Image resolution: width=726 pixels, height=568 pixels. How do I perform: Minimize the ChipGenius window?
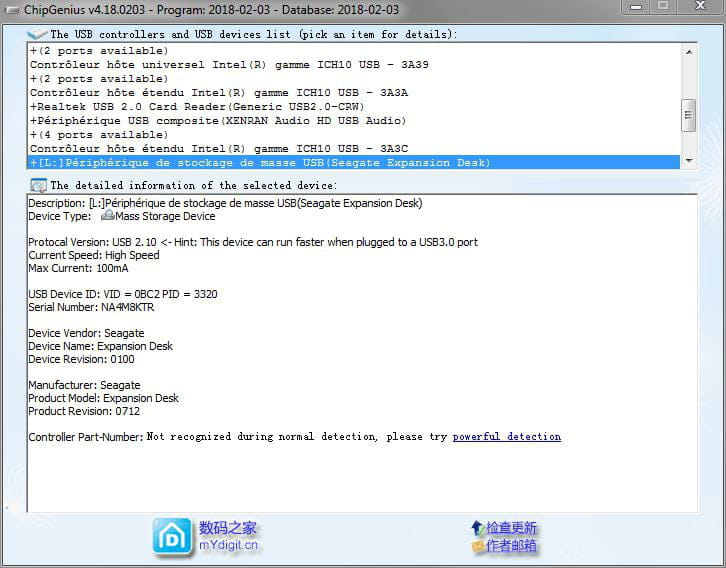(636, 6)
